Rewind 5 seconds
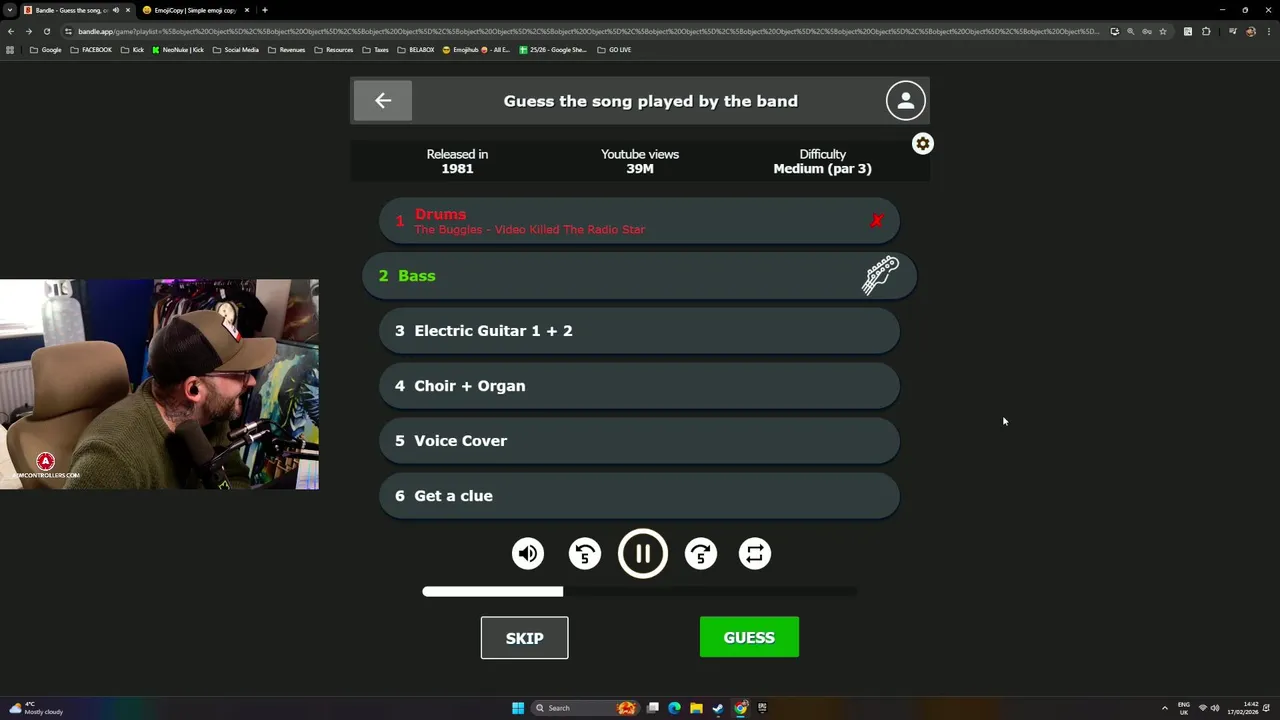This screenshot has height=720, width=1280. [x=585, y=553]
